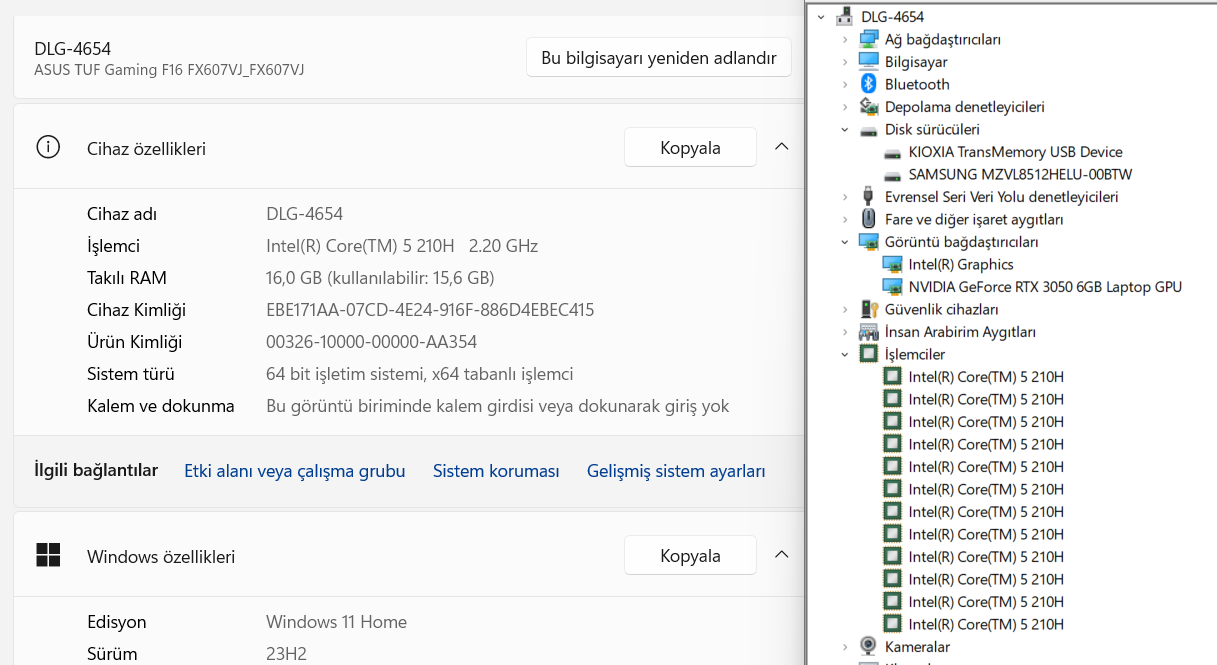This screenshot has width=1217, height=665.
Task: Click the Windows özellikleri logo icon
Action: tap(48, 556)
